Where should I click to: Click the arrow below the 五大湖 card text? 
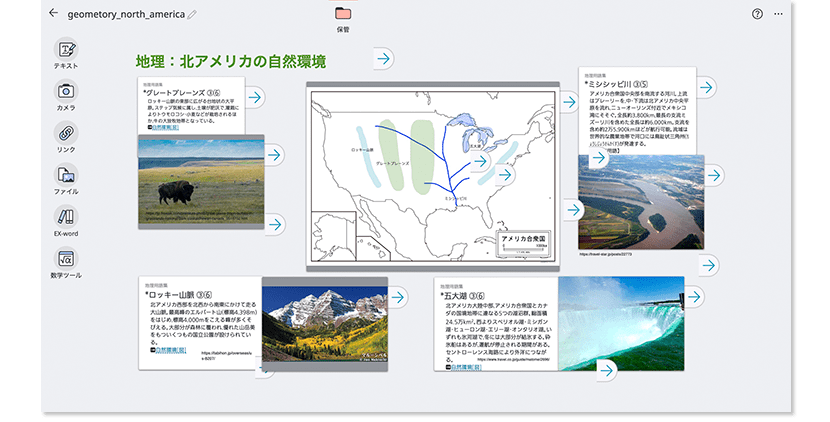[607, 371]
